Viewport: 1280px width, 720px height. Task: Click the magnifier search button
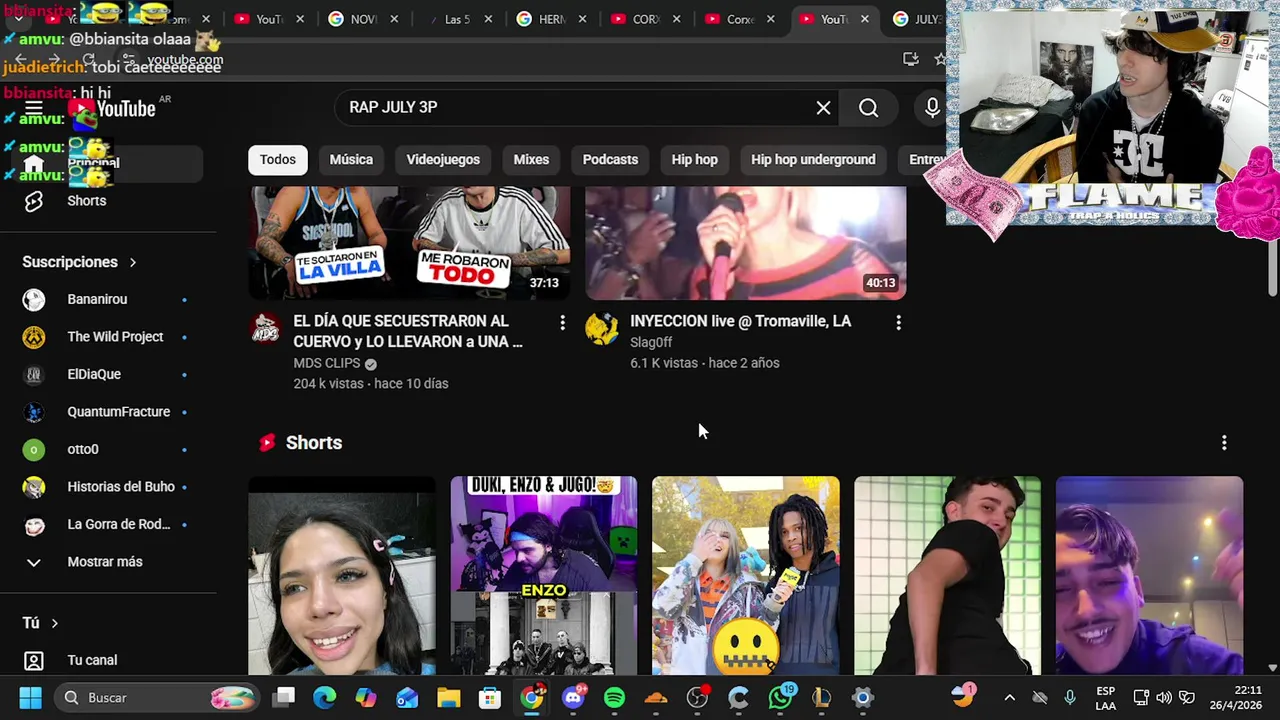point(868,108)
